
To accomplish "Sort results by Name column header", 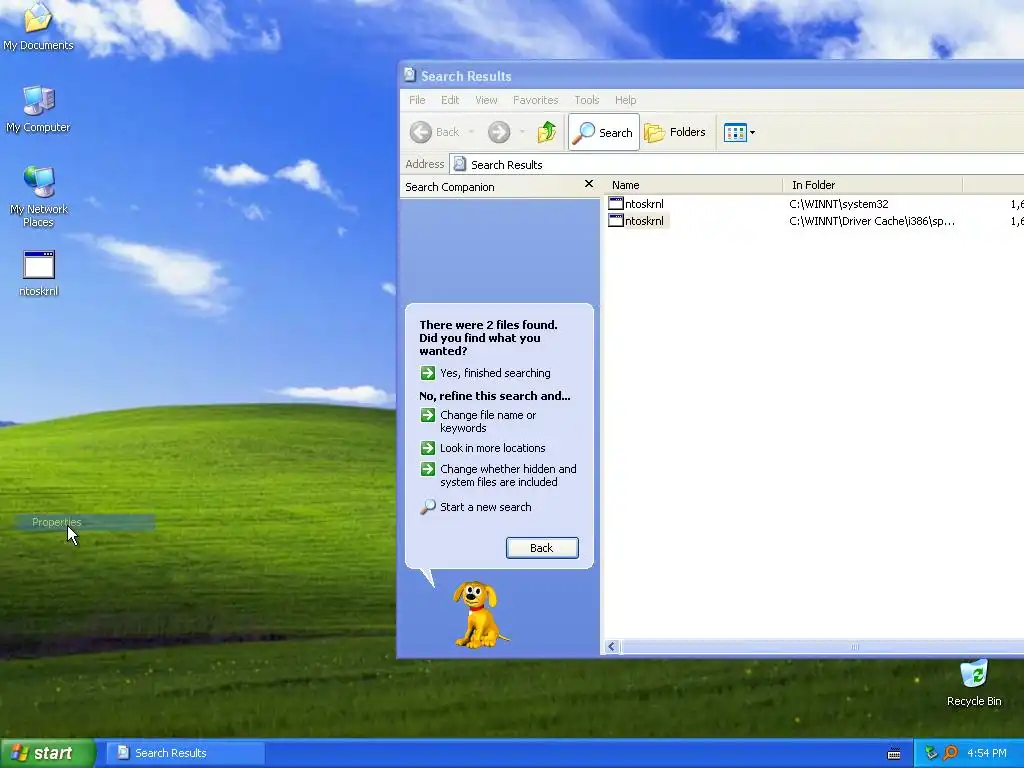I will [694, 185].
